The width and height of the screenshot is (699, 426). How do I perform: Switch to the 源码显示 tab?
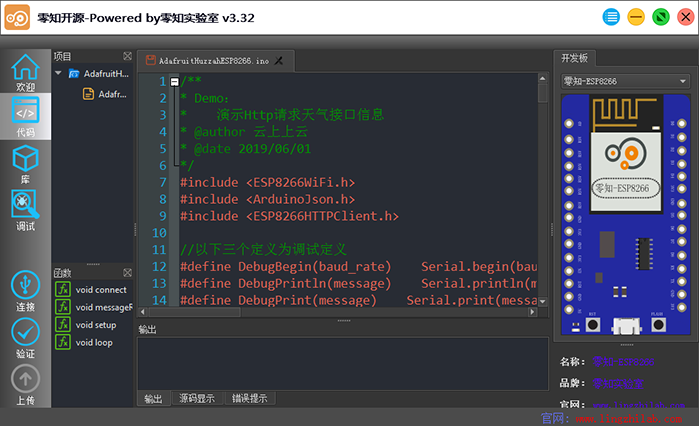[x=197, y=398]
